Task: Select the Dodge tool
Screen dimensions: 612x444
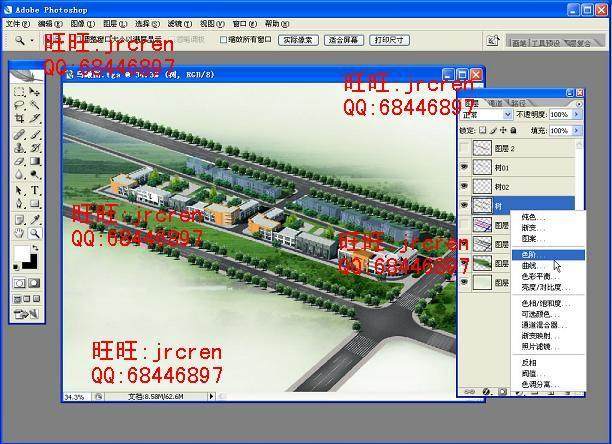Action: point(34,174)
